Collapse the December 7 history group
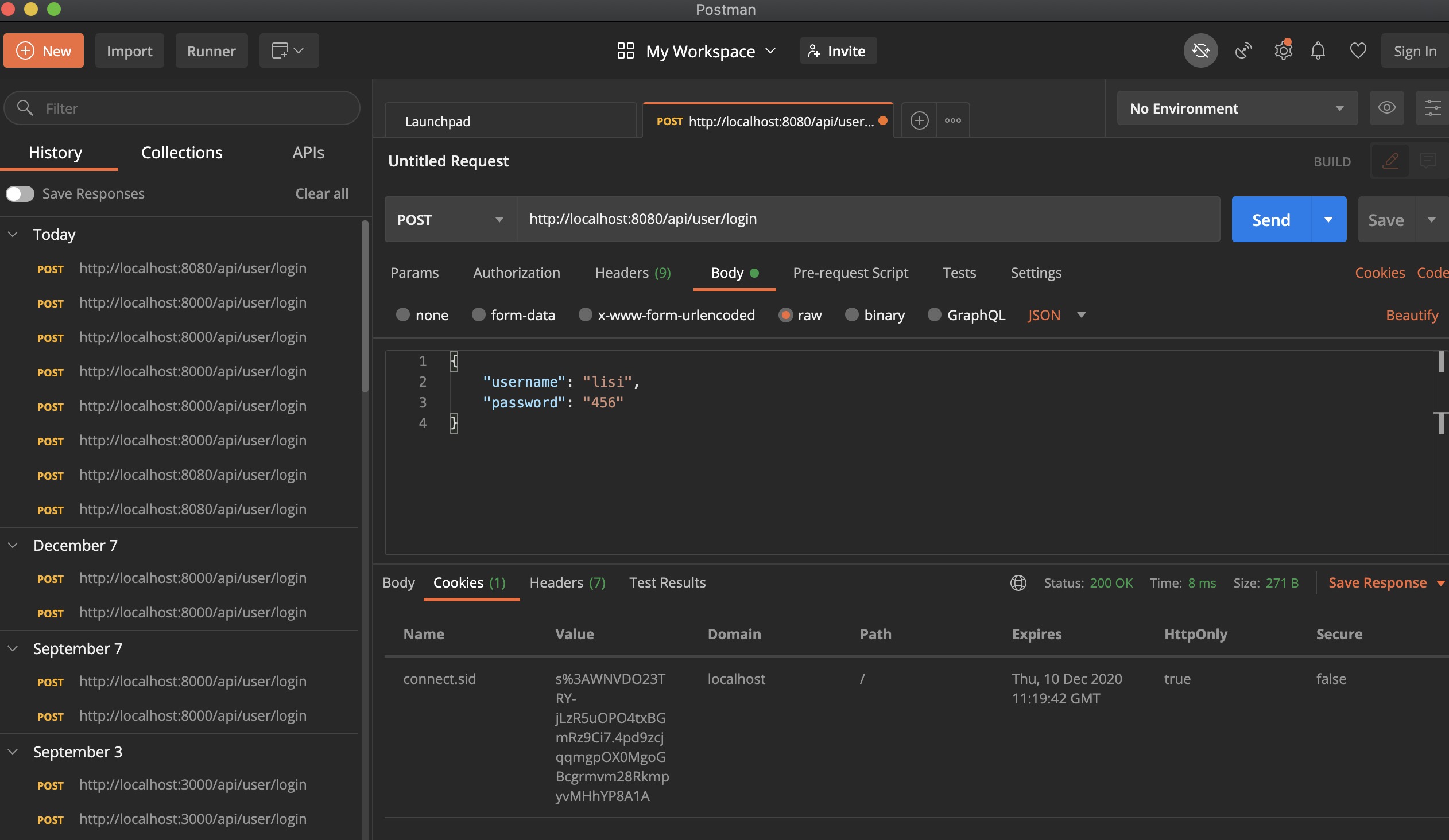The image size is (1449, 840). (x=13, y=545)
